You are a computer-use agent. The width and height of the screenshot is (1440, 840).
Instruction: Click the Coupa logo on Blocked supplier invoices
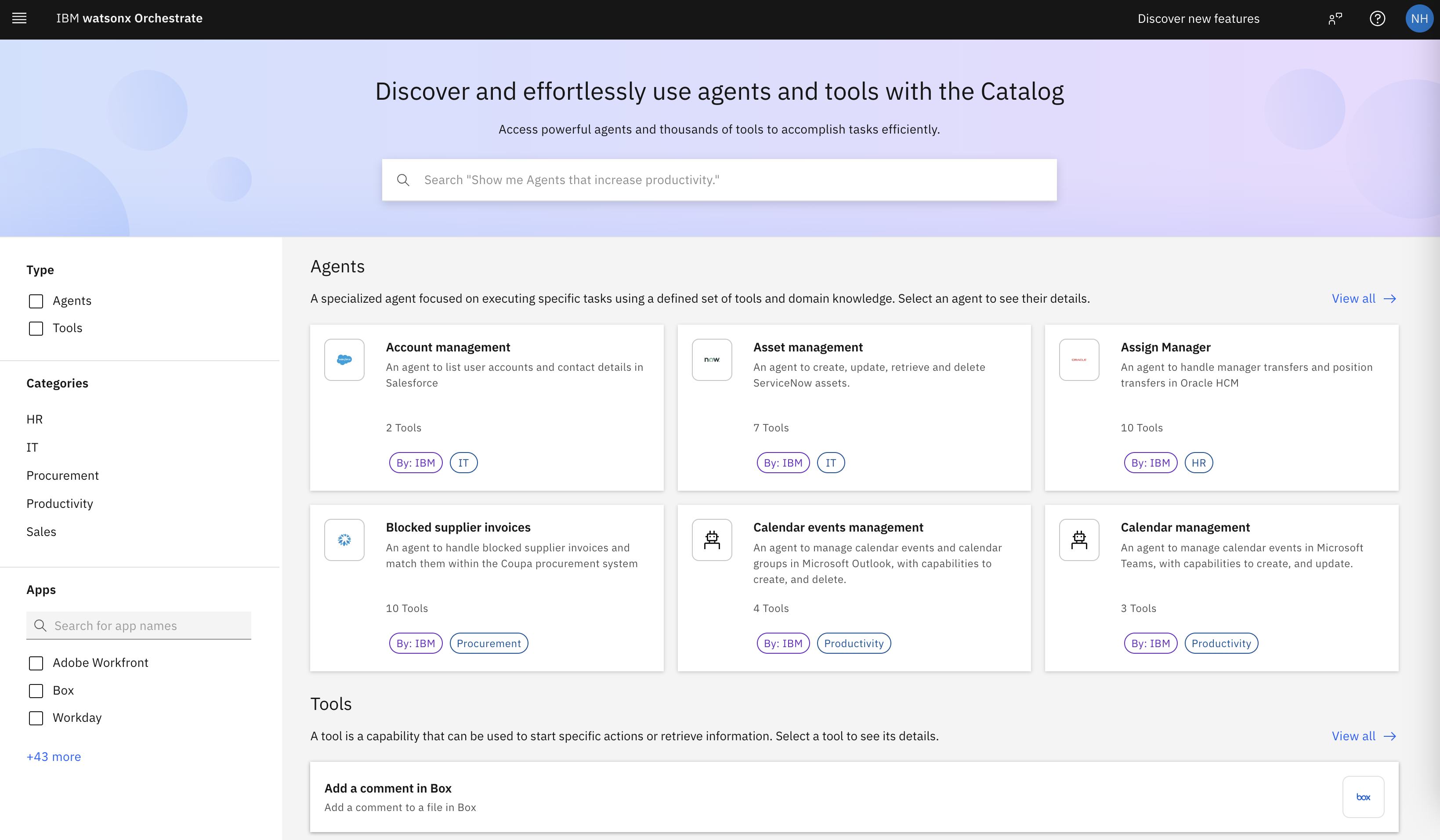coord(344,540)
